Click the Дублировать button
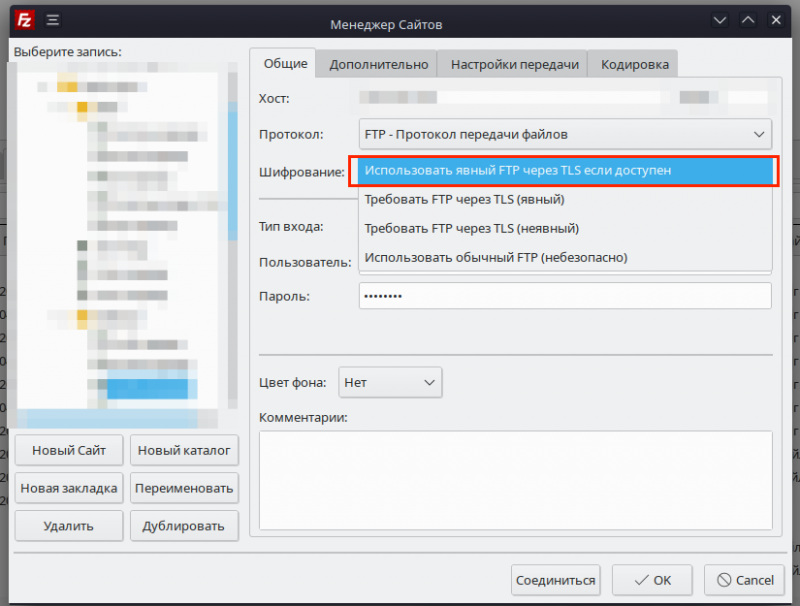Image resolution: width=800 pixels, height=606 pixels. point(184,526)
